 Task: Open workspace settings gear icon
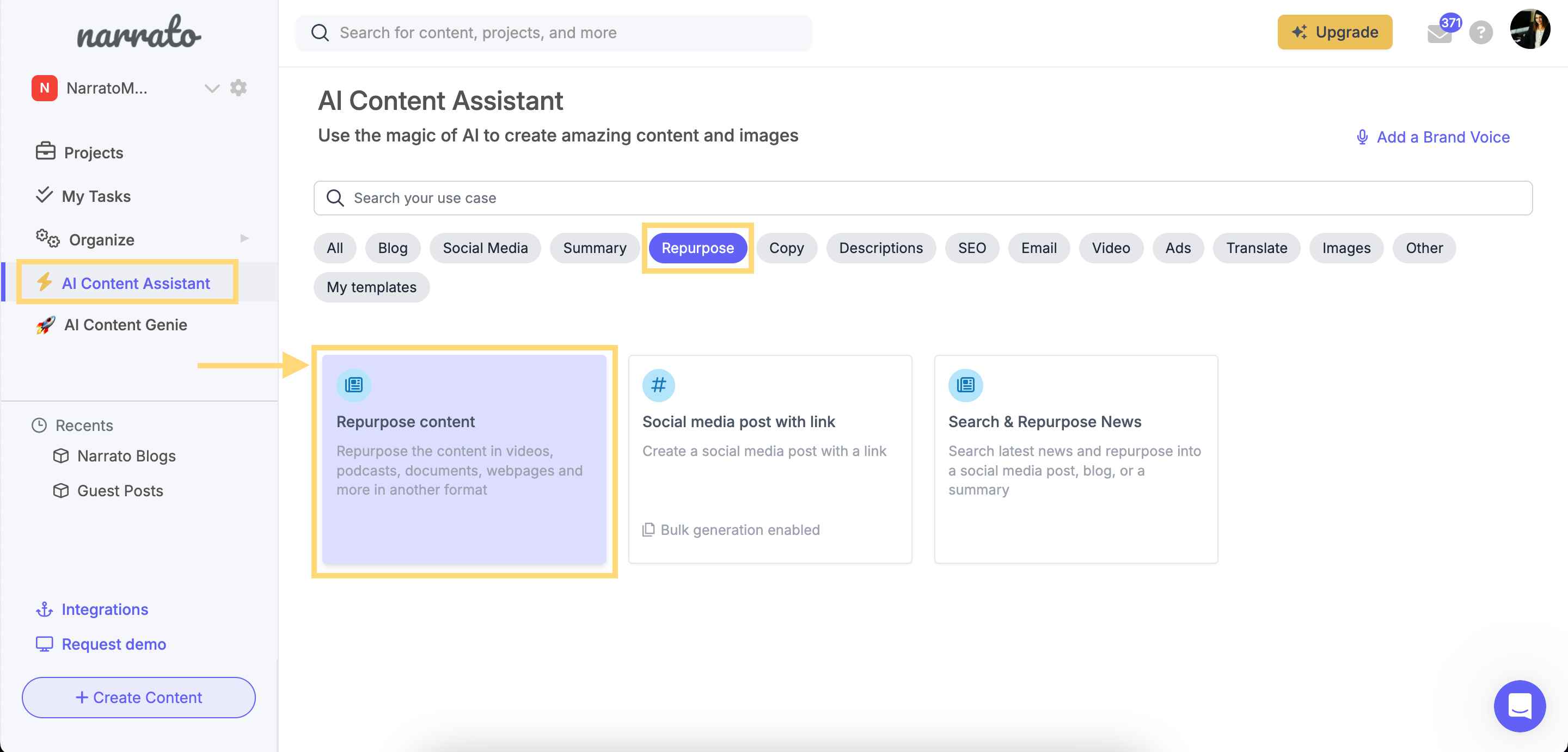(238, 88)
